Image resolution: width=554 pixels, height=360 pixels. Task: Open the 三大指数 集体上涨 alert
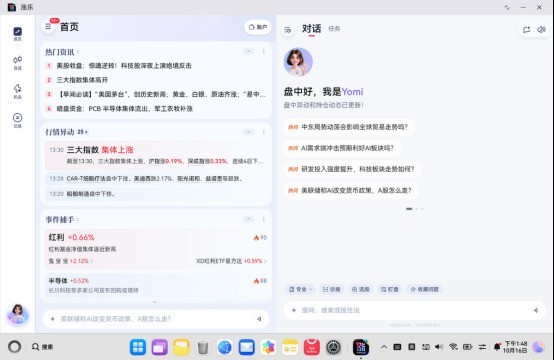click(156, 155)
